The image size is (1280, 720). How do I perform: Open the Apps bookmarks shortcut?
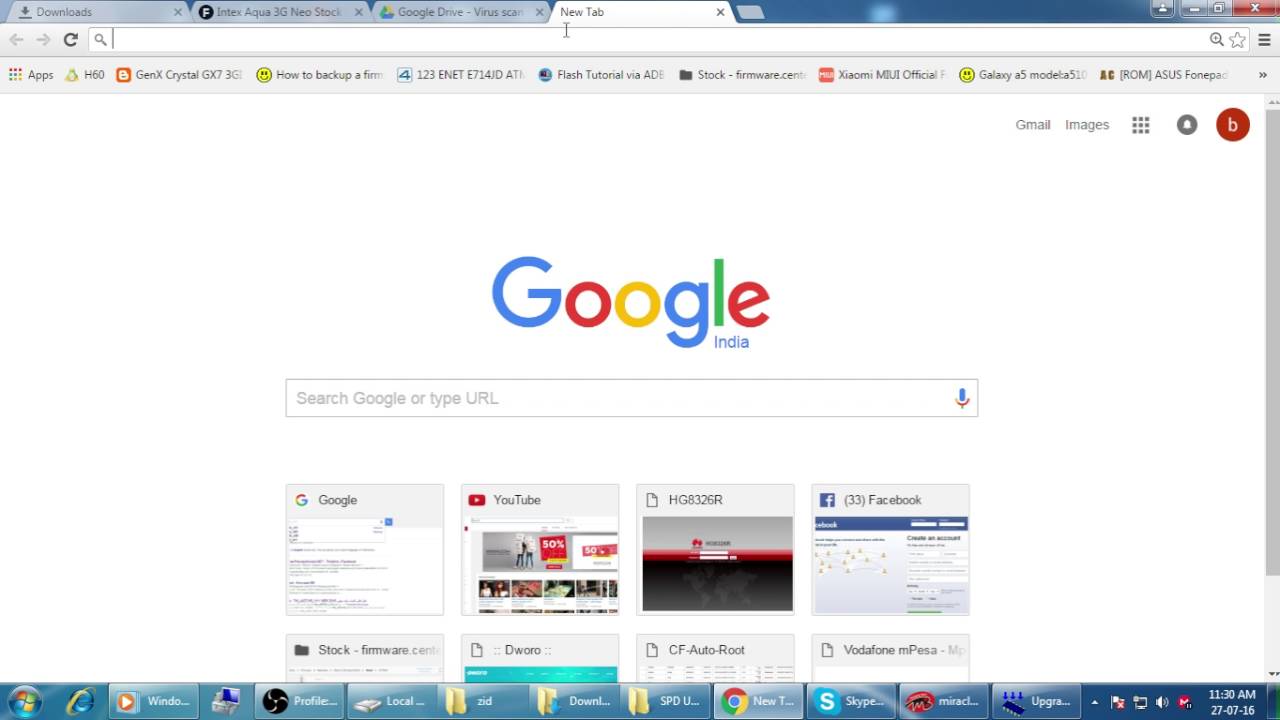coord(31,75)
